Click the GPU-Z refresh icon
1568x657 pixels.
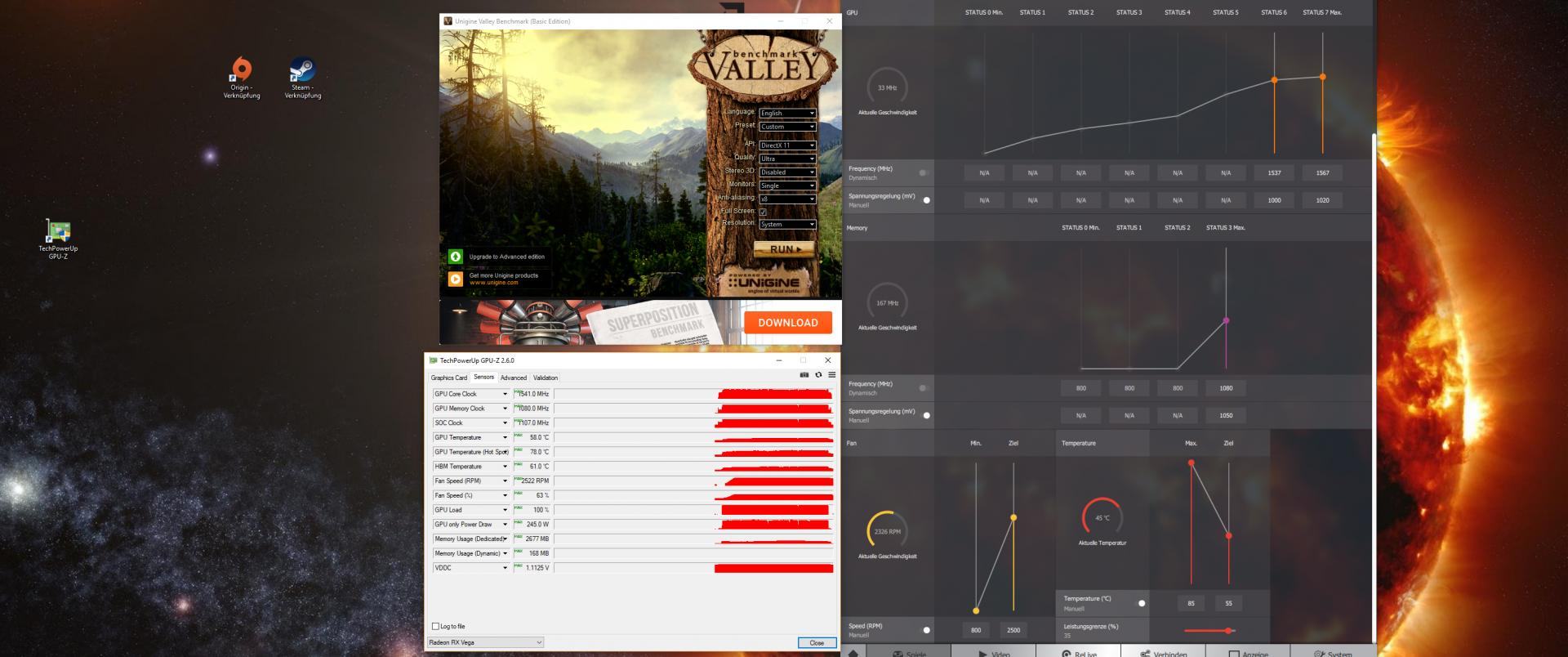point(818,375)
